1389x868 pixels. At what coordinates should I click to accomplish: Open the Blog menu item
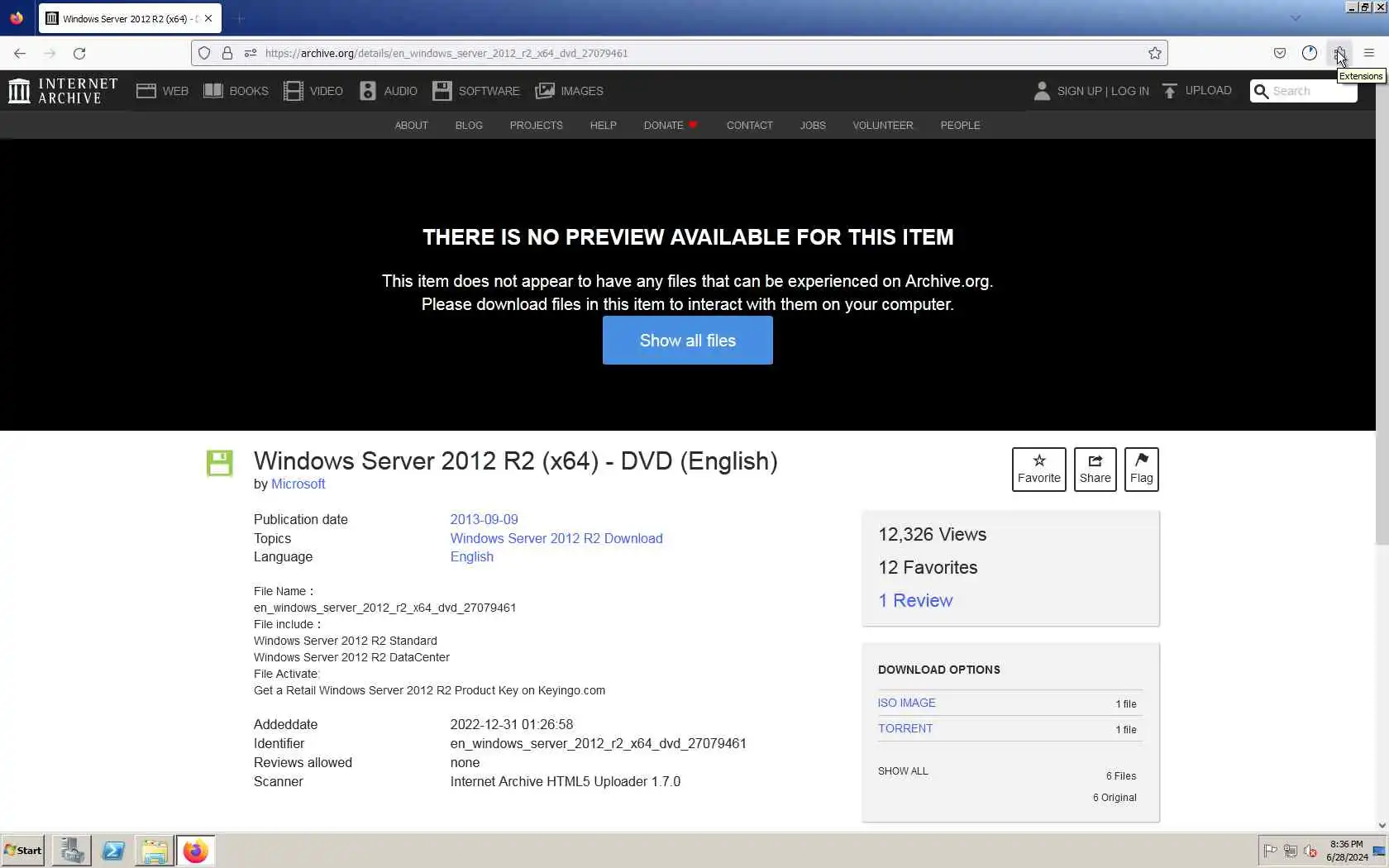(469, 126)
